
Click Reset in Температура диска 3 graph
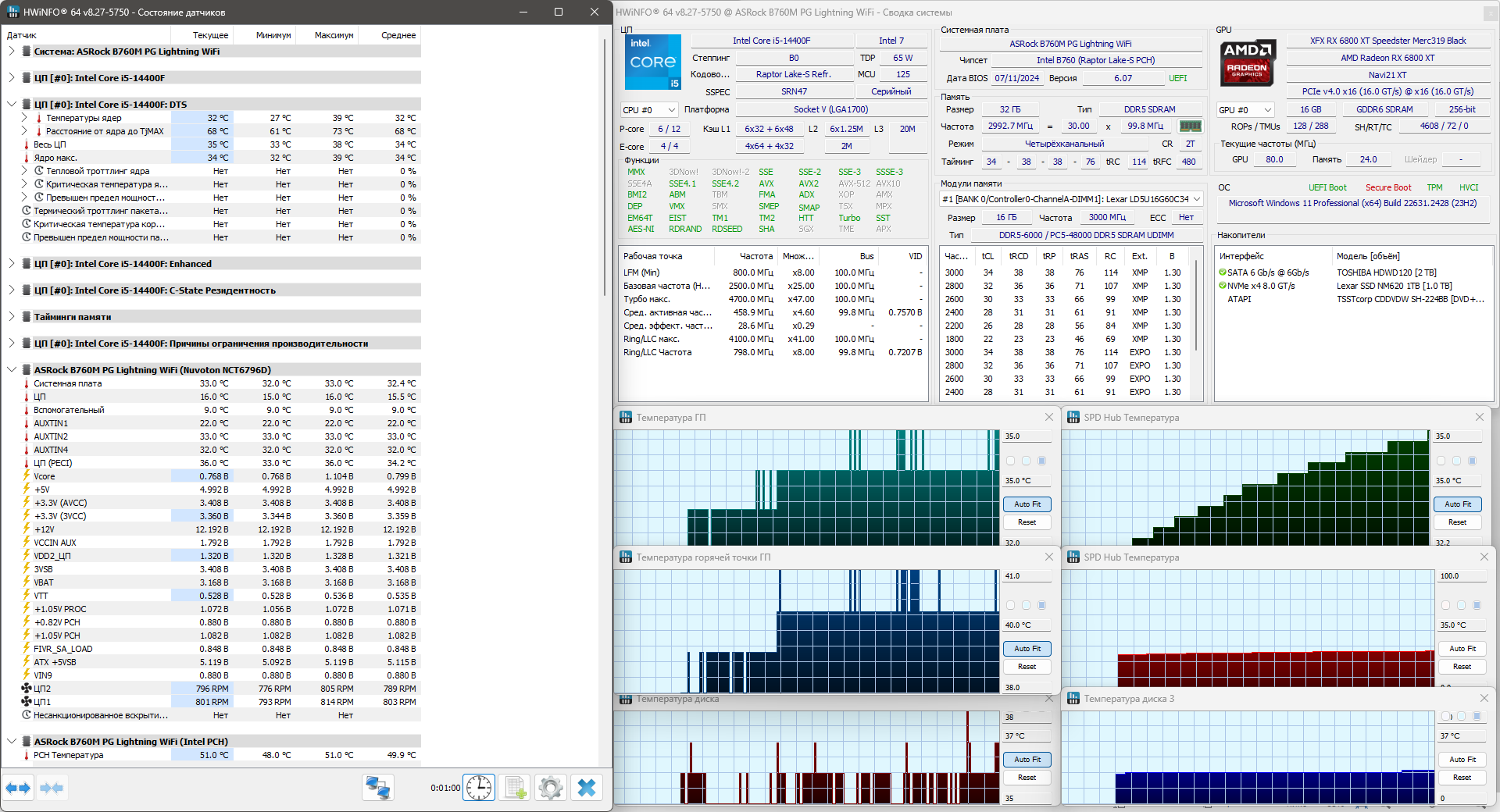(x=1462, y=778)
